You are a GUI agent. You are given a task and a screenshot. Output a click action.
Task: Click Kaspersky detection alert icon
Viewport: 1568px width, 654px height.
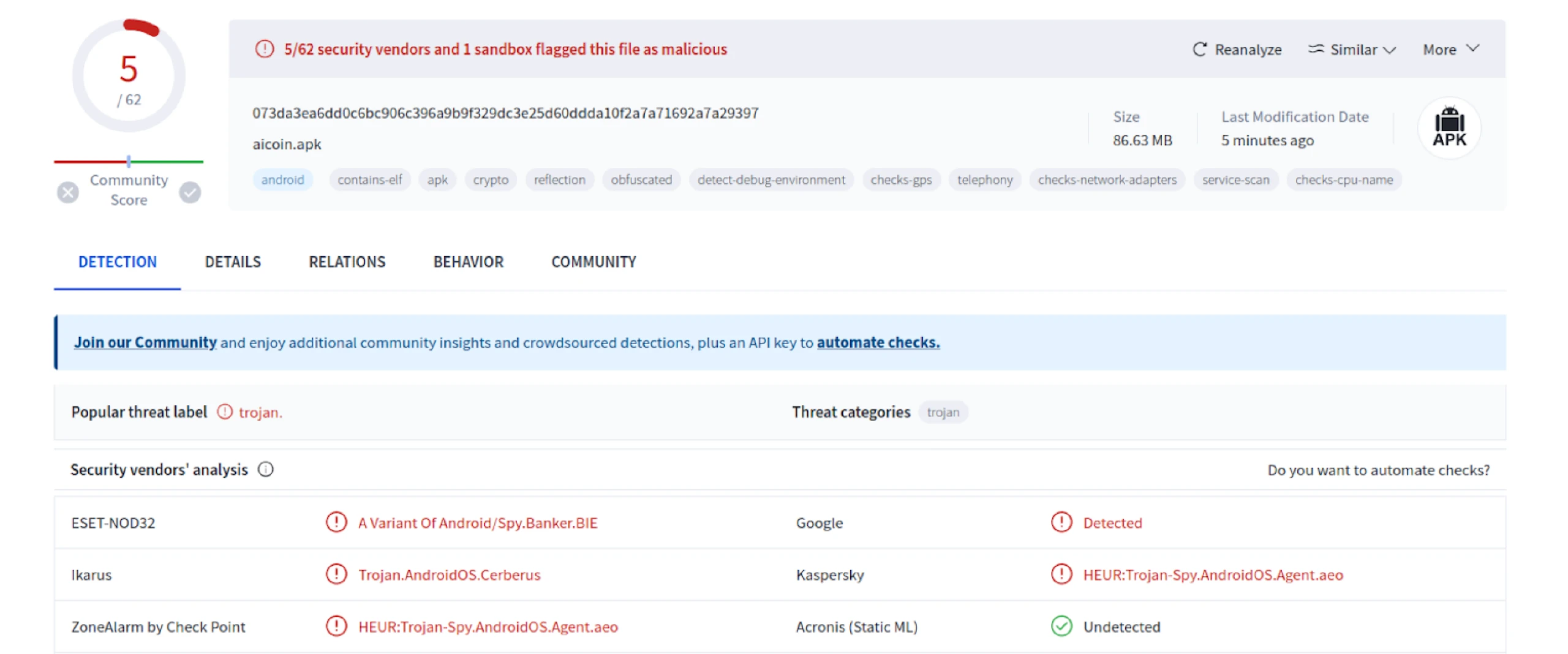pyautogui.click(x=1061, y=574)
